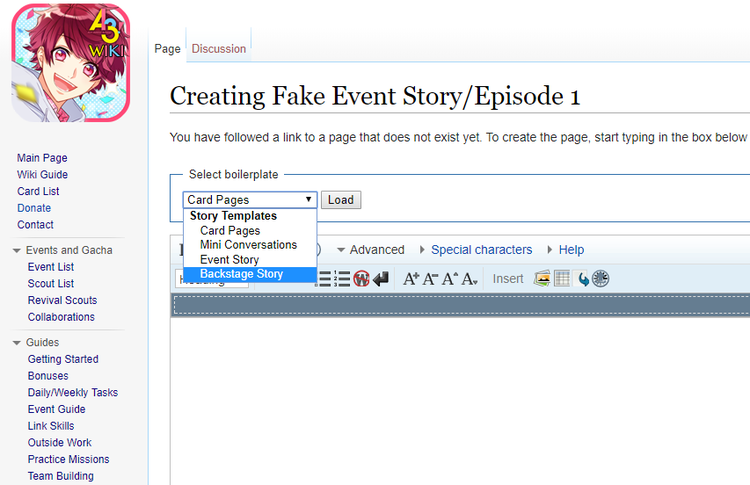Click the no-wiki formatting icon
This screenshot has height=485, width=750.
tap(361, 279)
